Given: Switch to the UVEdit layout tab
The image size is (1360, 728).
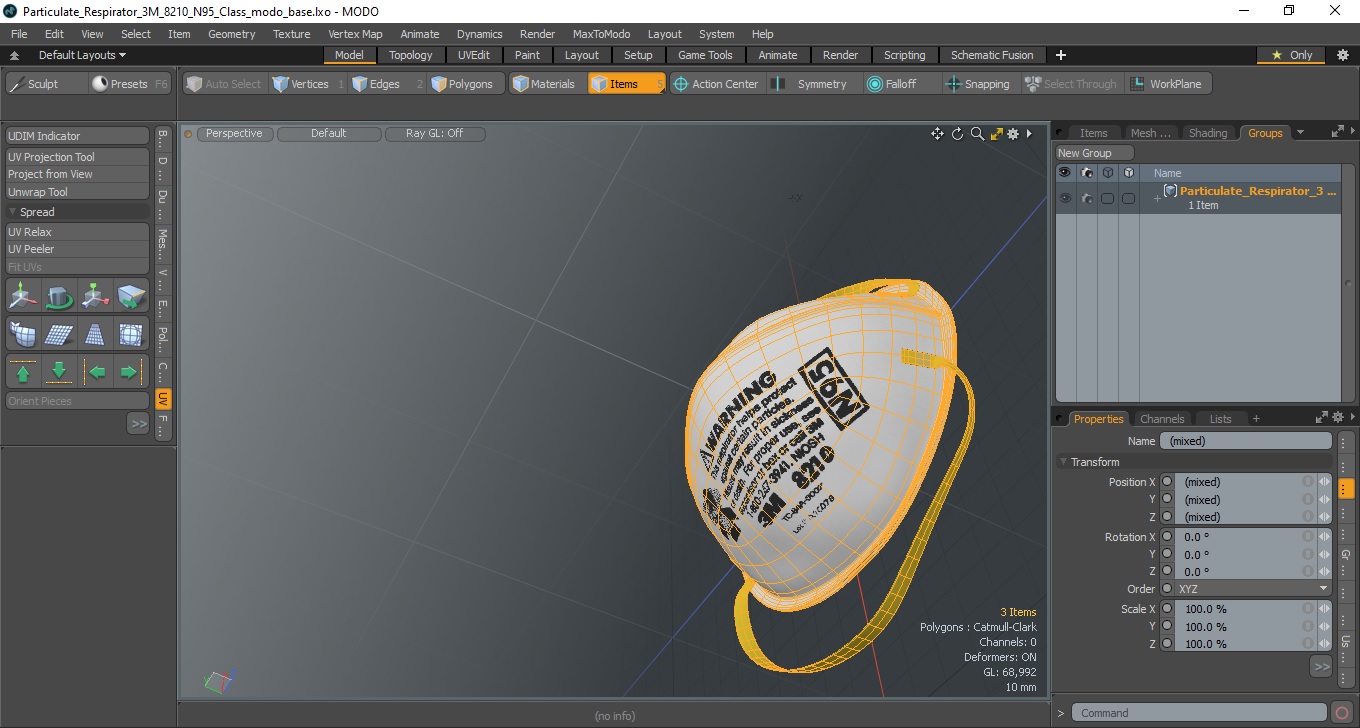Looking at the screenshot, I should click(x=473, y=55).
